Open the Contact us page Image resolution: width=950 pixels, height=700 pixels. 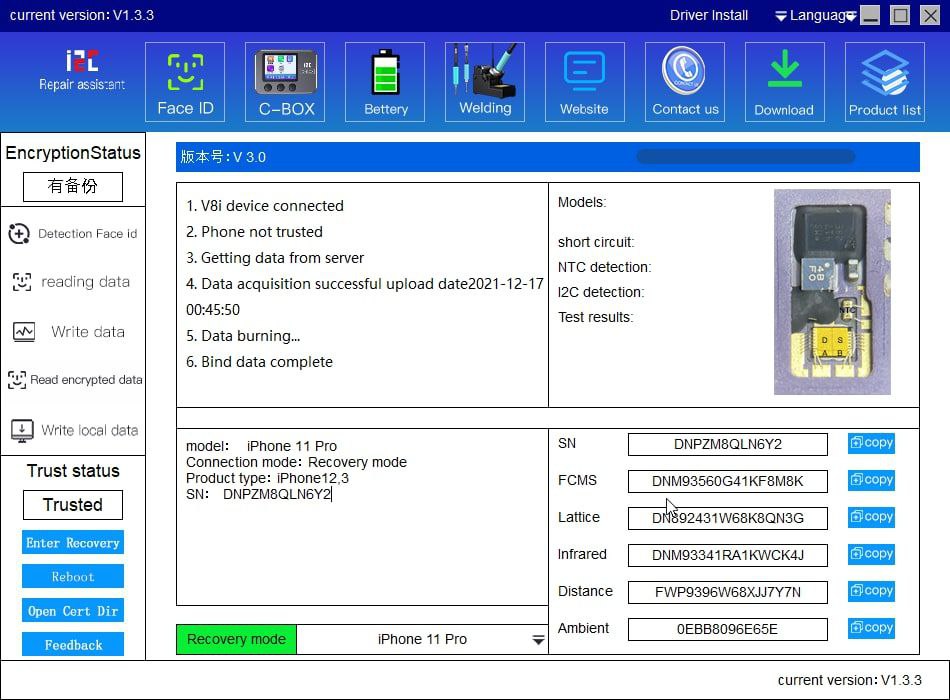click(685, 82)
